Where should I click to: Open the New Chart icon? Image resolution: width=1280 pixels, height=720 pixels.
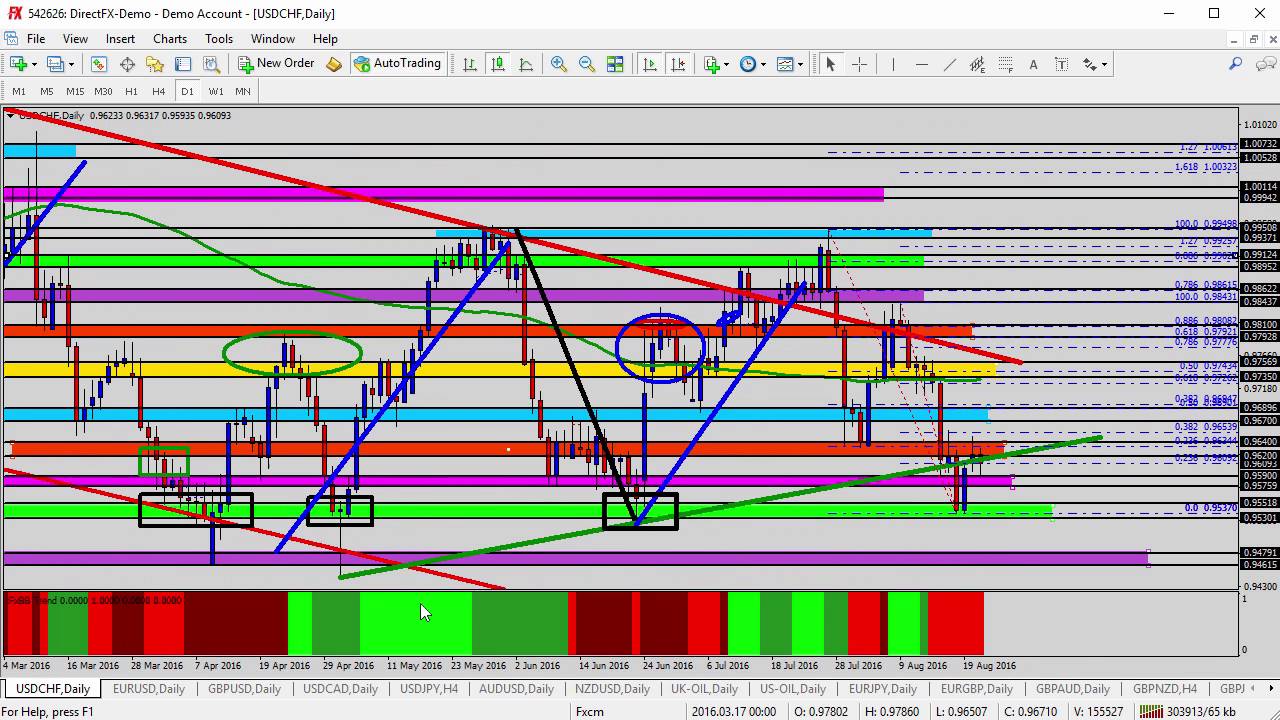[x=18, y=64]
